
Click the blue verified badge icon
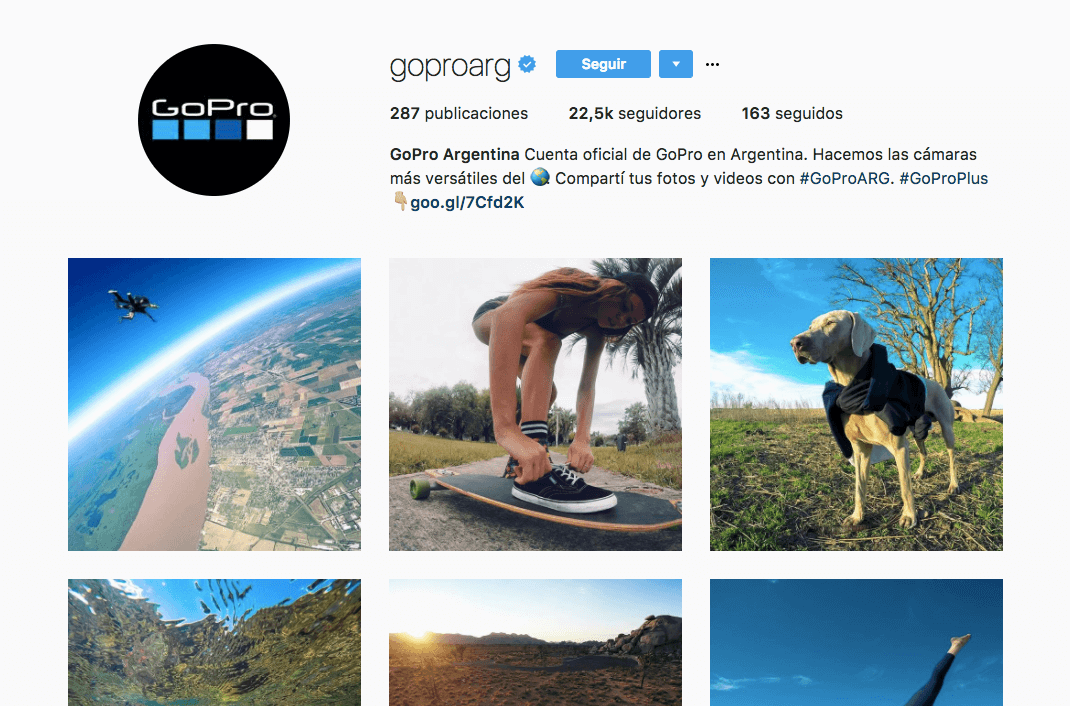527,64
